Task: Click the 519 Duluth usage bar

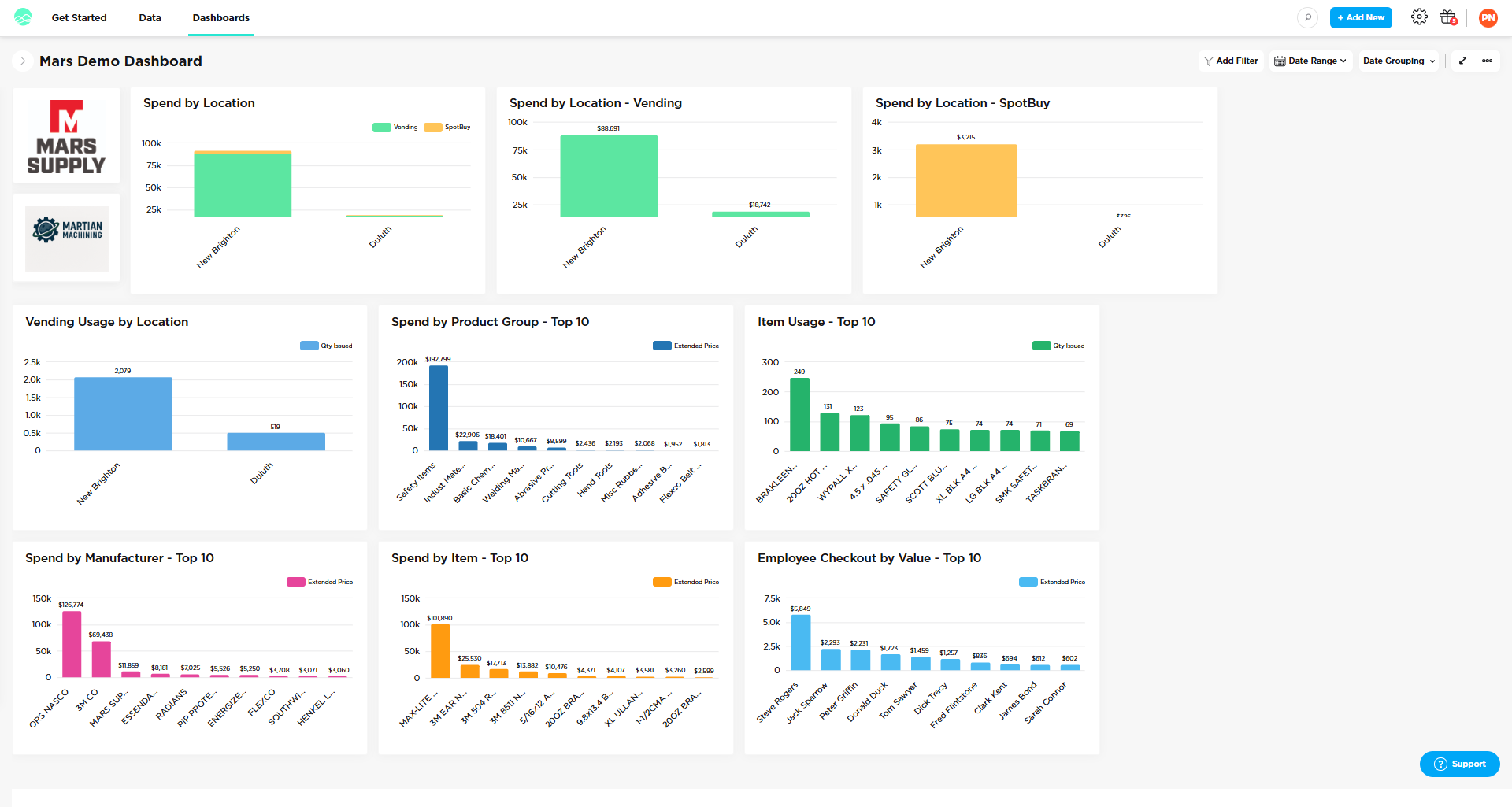Action: click(276, 442)
